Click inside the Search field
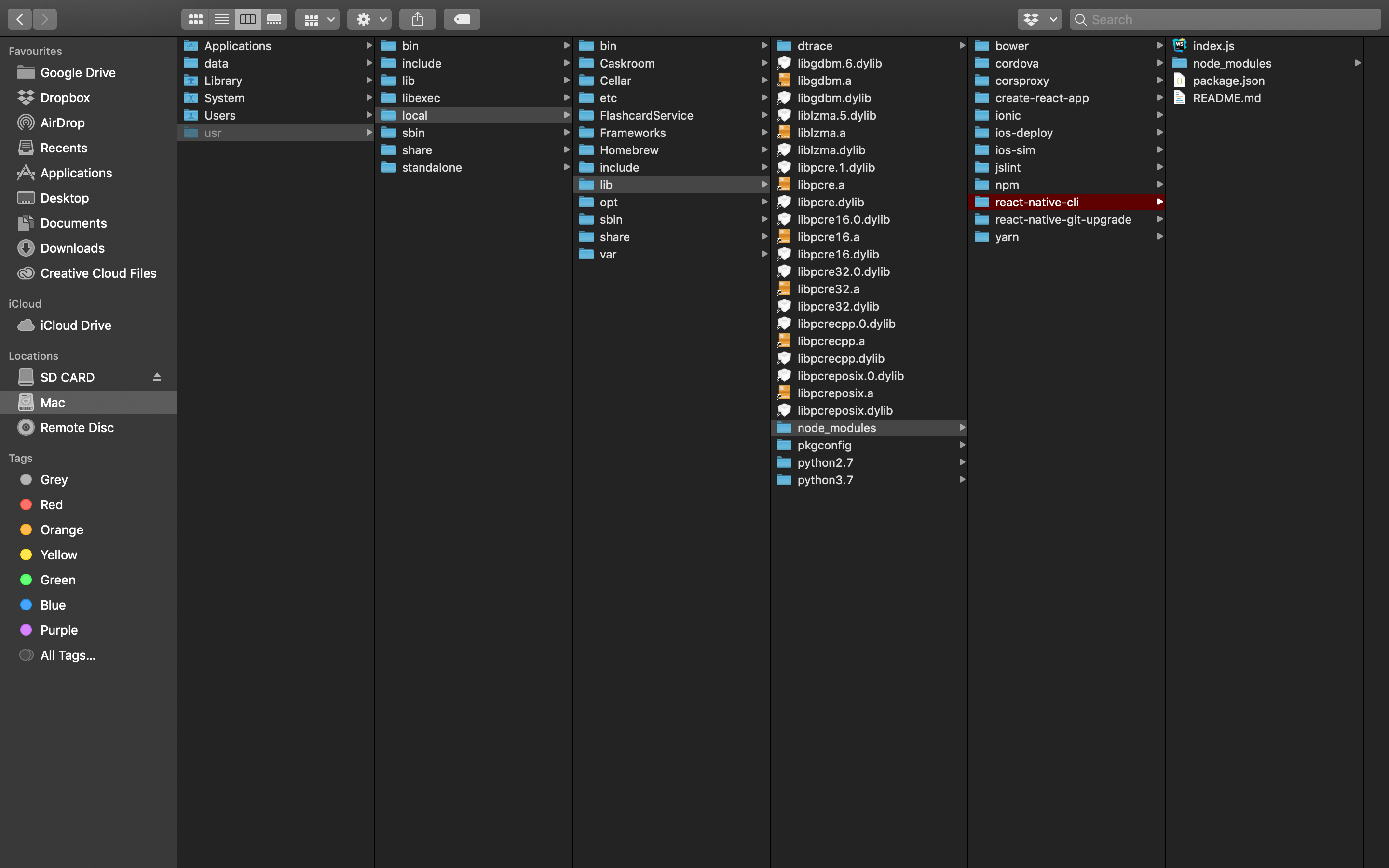 click(1205, 19)
